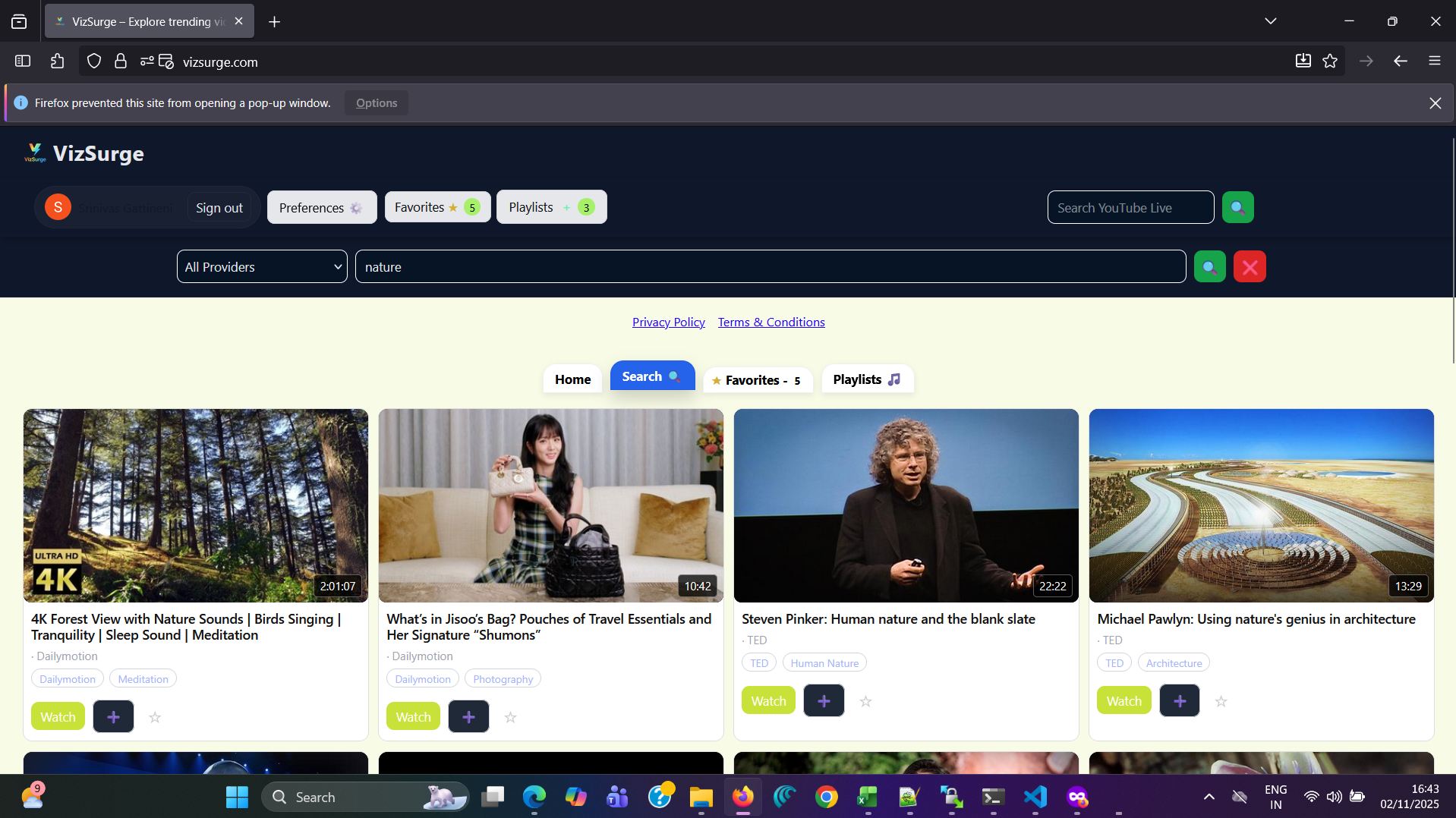Click the Photography tag chip
Screen dimensions: 1456x818
point(503,678)
